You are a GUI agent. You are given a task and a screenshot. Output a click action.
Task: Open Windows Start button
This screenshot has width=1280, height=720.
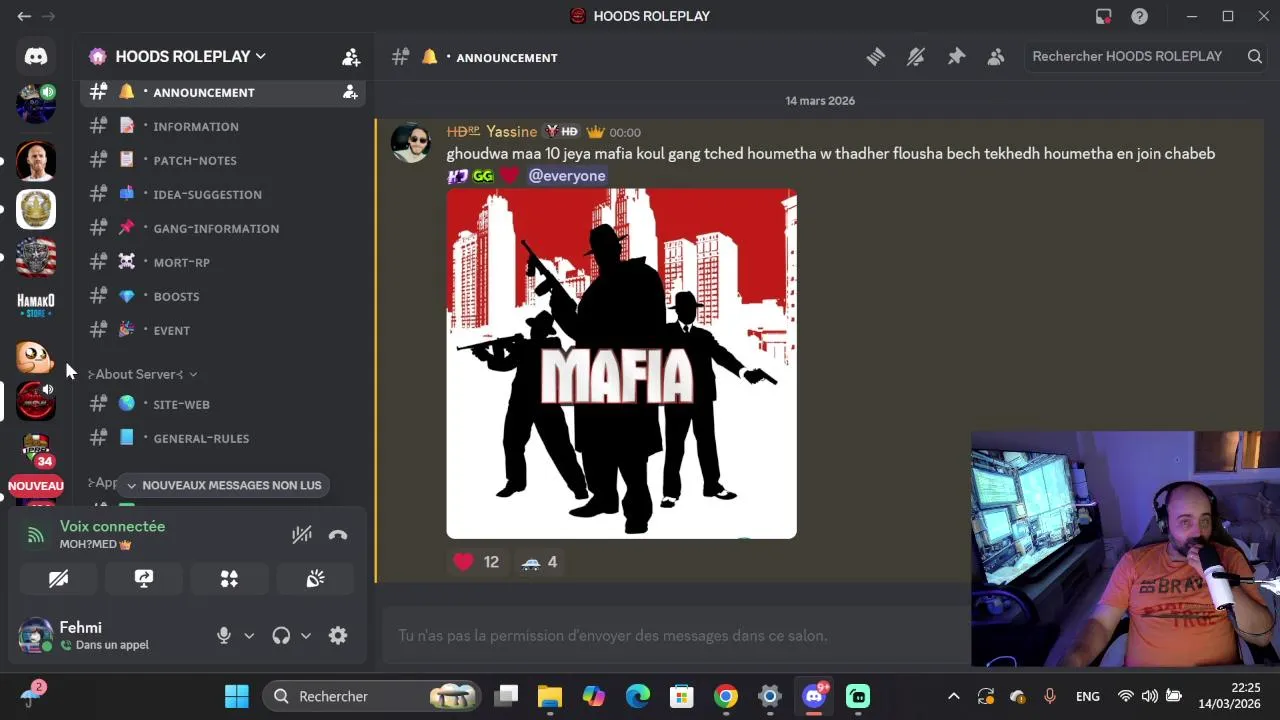237,696
